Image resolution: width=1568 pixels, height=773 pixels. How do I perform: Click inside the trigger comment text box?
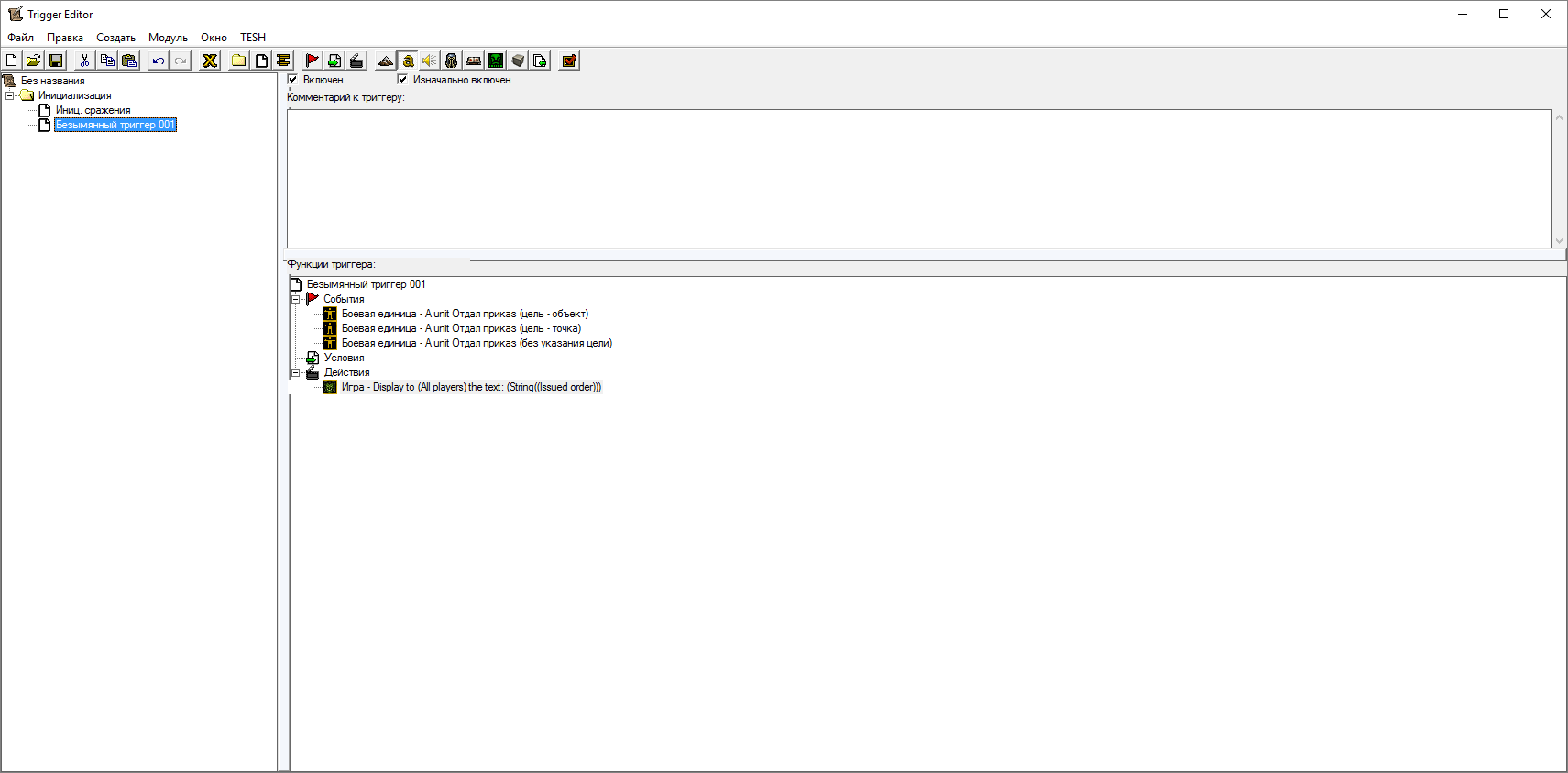918,179
